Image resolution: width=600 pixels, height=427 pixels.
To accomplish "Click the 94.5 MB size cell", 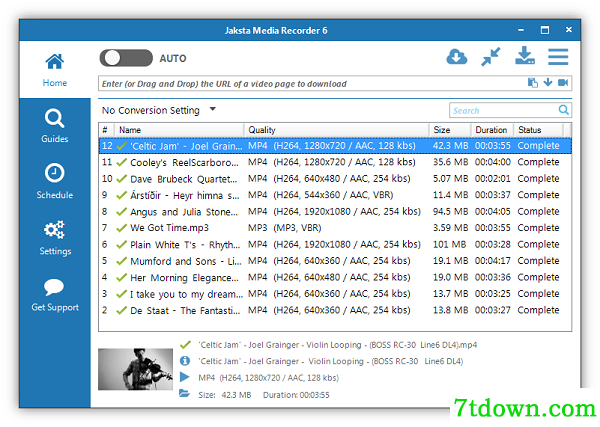I will (x=450, y=212).
